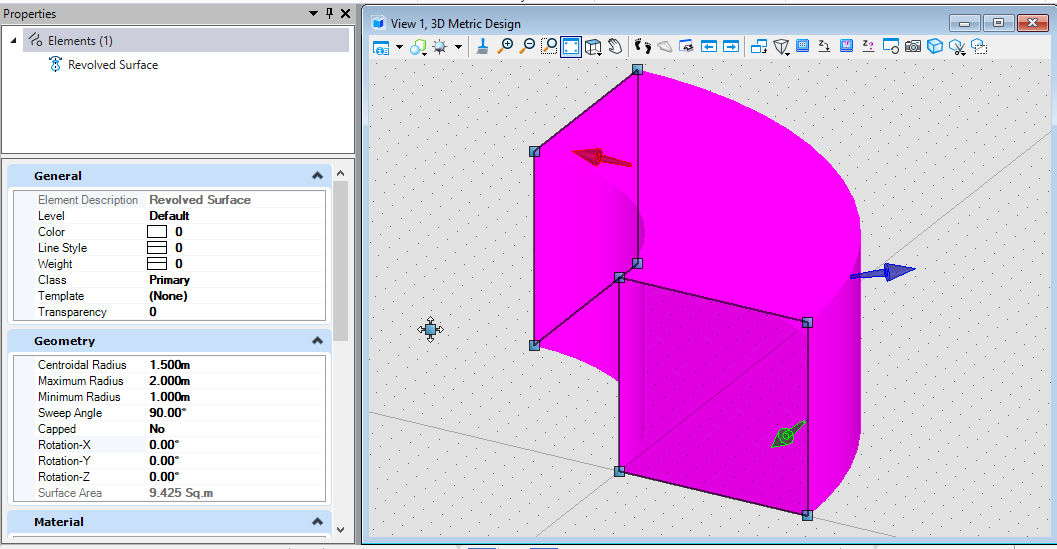Click the Clip Mask icon
Screen dimensions: 1057x549
pyautogui.click(x=979, y=47)
